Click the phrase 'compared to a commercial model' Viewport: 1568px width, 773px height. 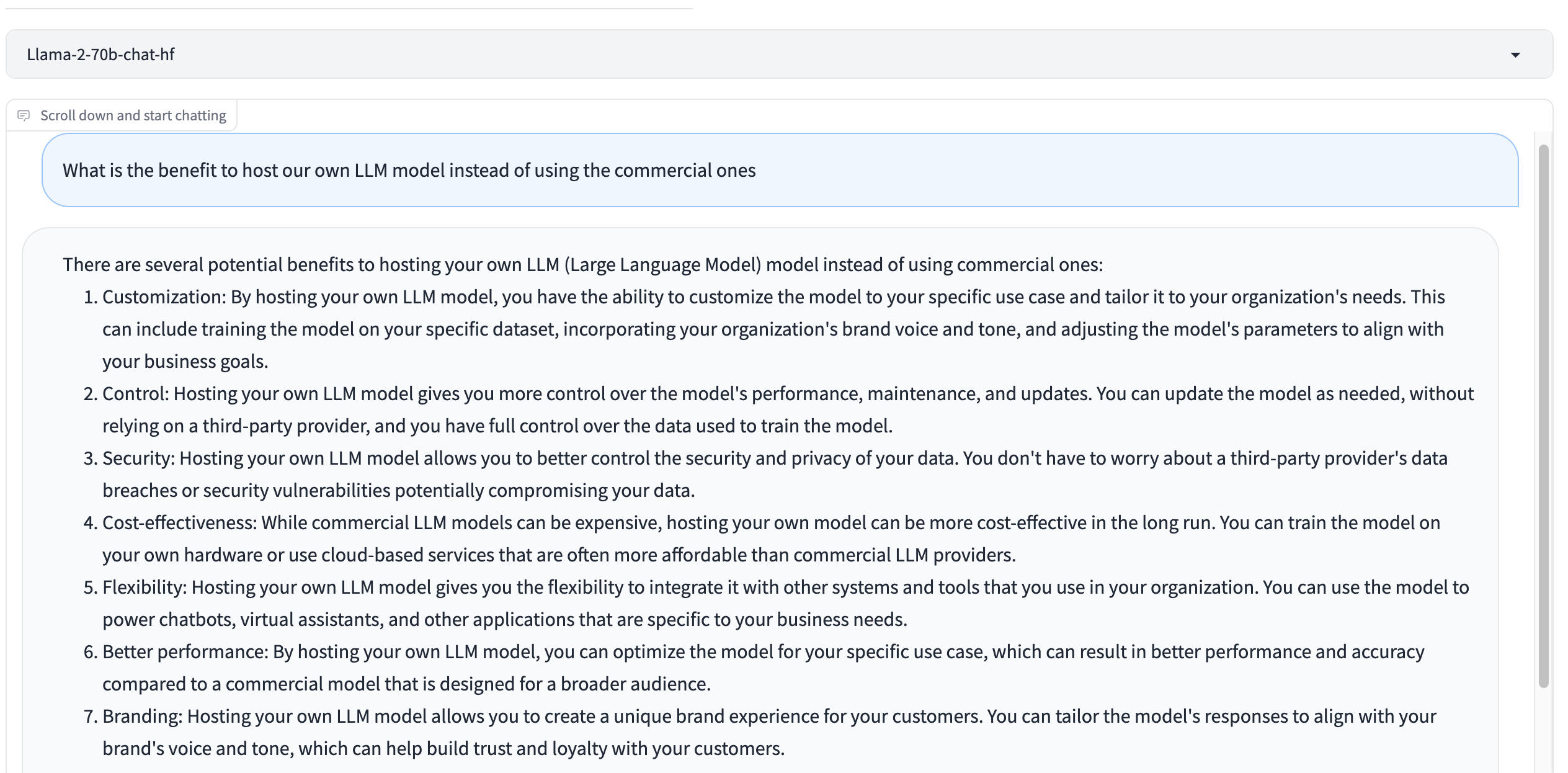pos(242,684)
